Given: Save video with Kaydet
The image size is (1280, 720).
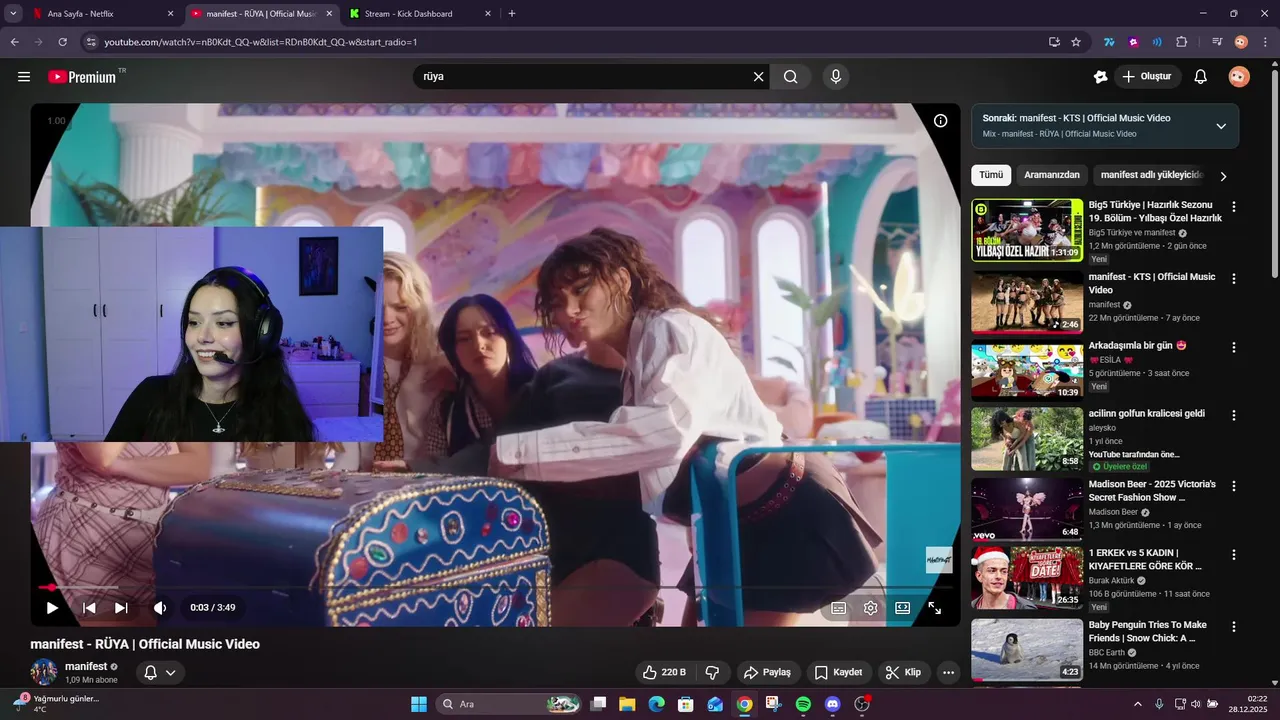Looking at the screenshot, I should pyautogui.click(x=838, y=672).
